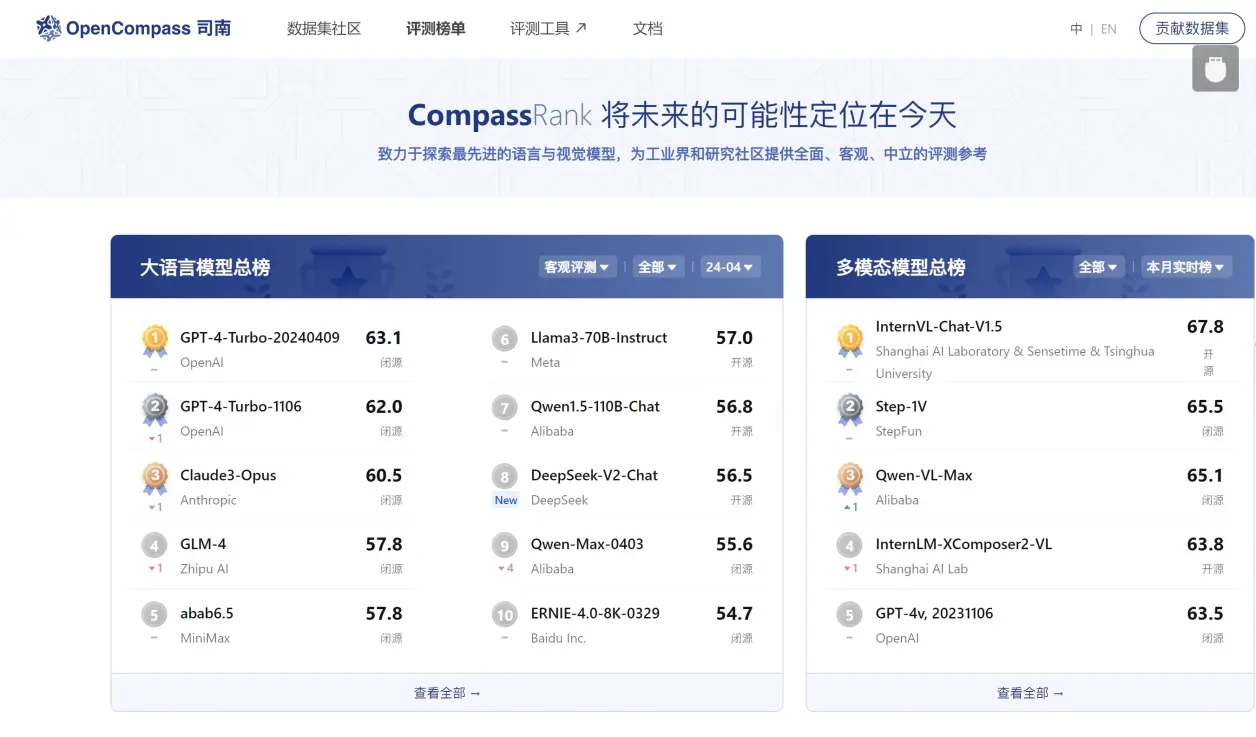Click the rank 8 badge beside DeepSeek-V2-Chat
The width and height of the screenshot is (1256, 737).
click(x=505, y=477)
